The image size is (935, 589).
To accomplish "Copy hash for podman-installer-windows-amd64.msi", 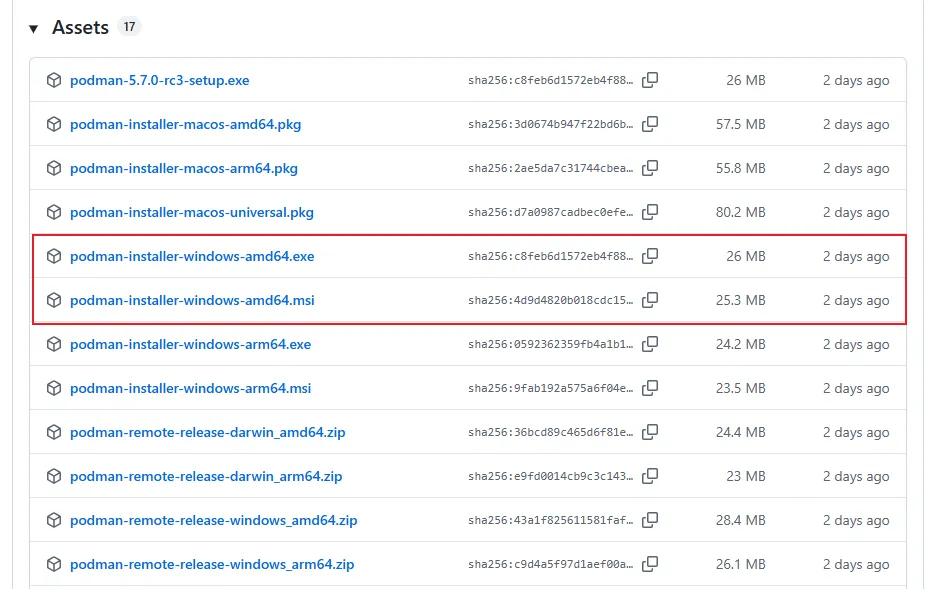I will pos(650,300).
